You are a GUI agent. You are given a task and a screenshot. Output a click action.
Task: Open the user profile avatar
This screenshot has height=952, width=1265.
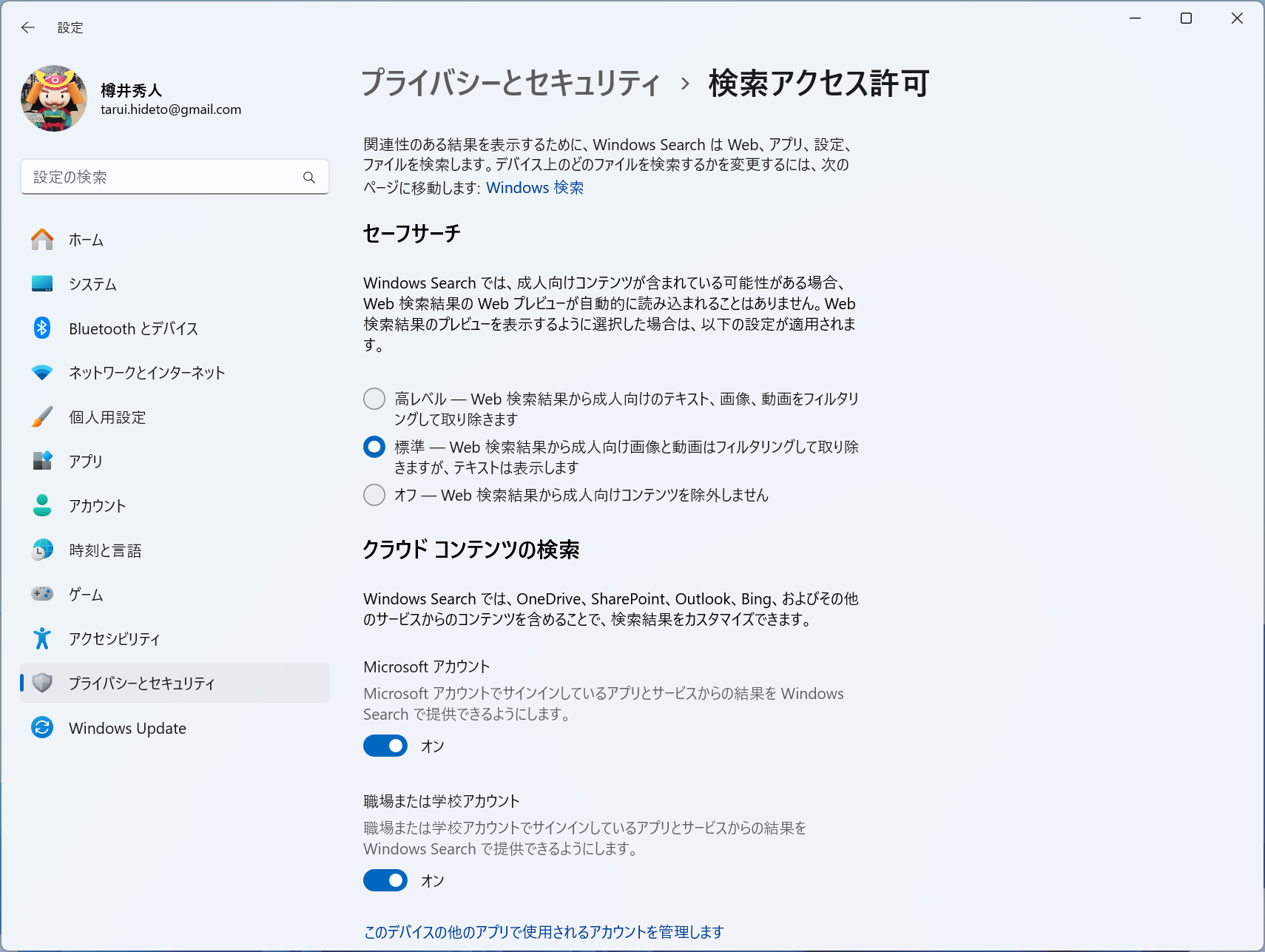click(54, 98)
